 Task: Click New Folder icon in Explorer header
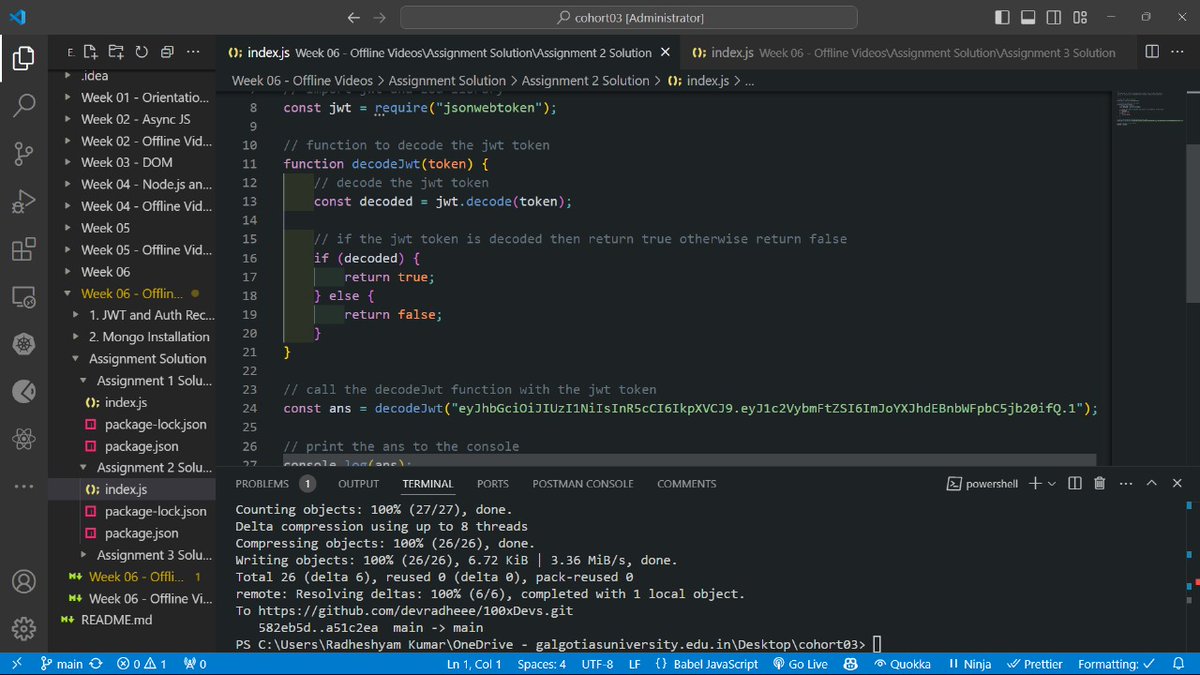click(x=116, y=52)
